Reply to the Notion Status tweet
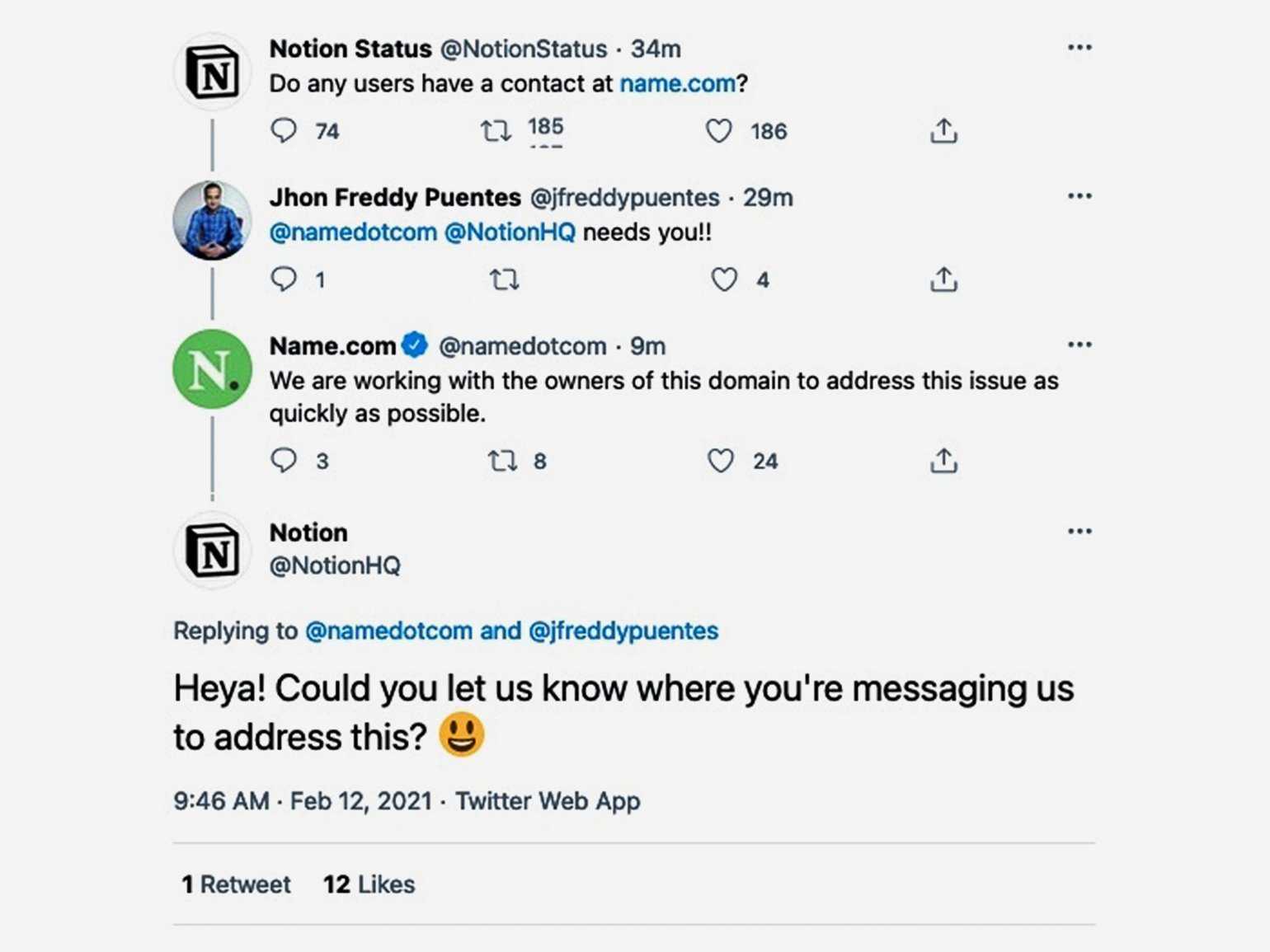Viewport: 1270px width, 952px height. (284, 130)
